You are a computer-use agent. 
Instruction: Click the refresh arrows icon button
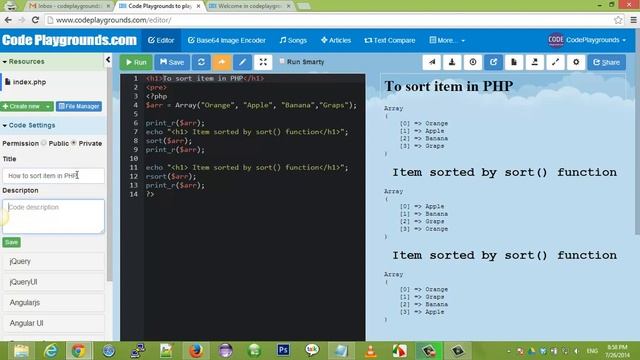point(201,62)
